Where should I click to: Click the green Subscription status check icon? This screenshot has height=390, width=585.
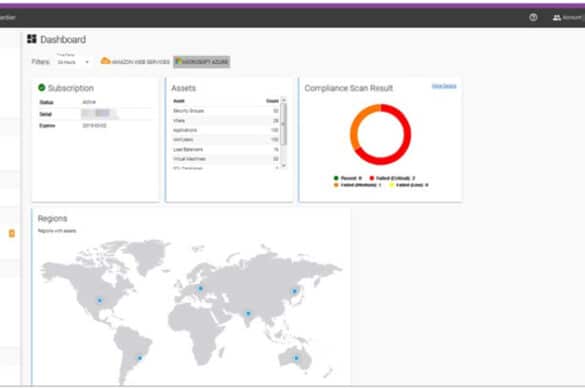(x=42, y=87)
